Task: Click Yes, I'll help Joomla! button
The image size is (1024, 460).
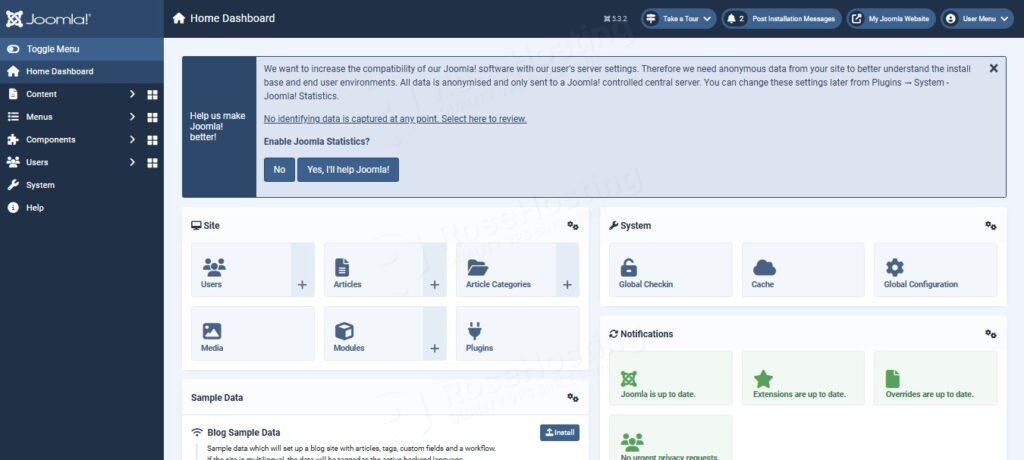Action: tap(348, 169)
